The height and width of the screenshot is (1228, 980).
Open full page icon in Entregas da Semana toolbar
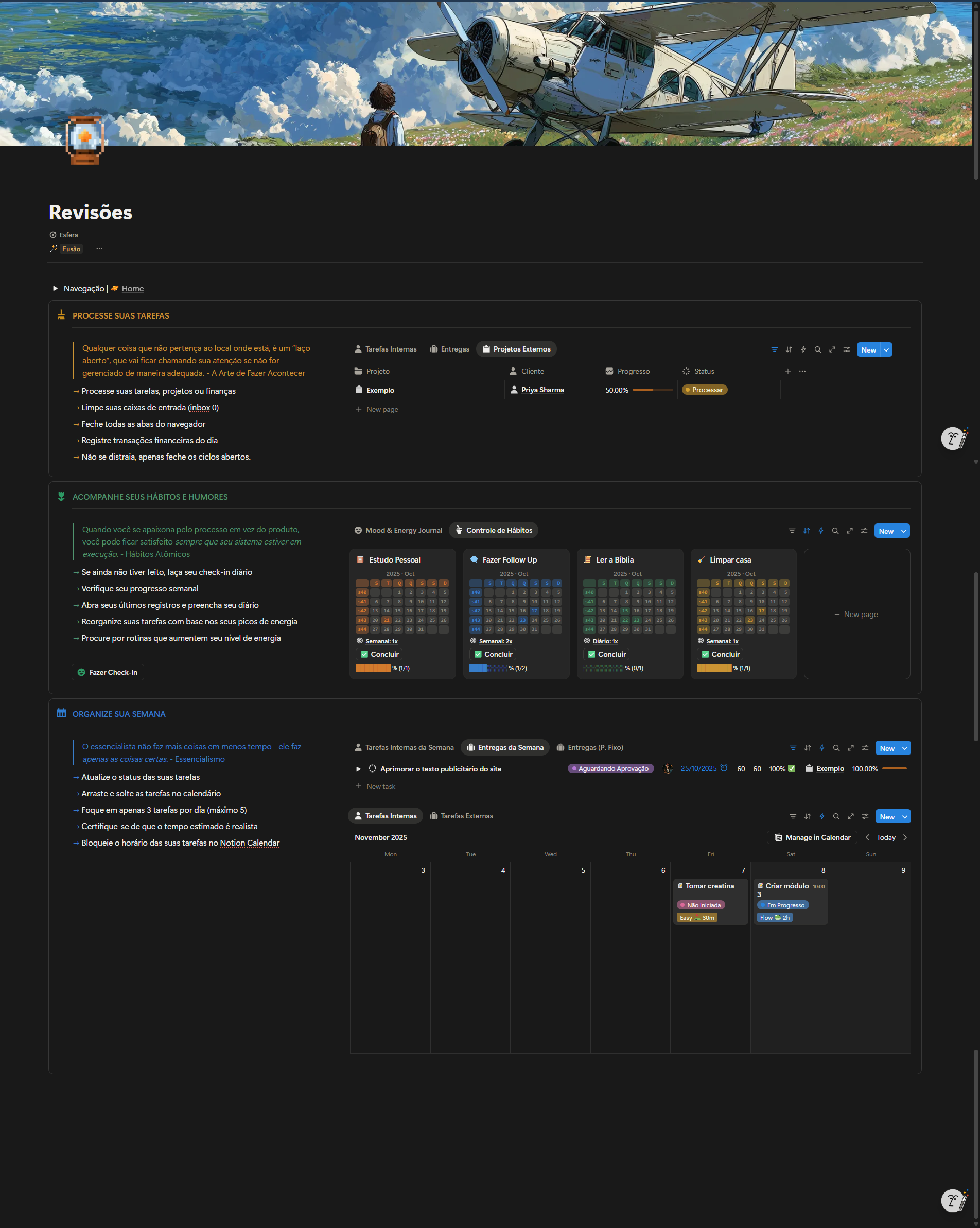850,748
